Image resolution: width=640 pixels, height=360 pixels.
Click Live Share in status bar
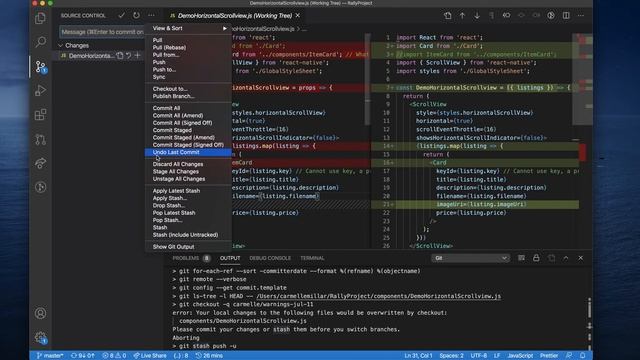[x=150, y=356]
